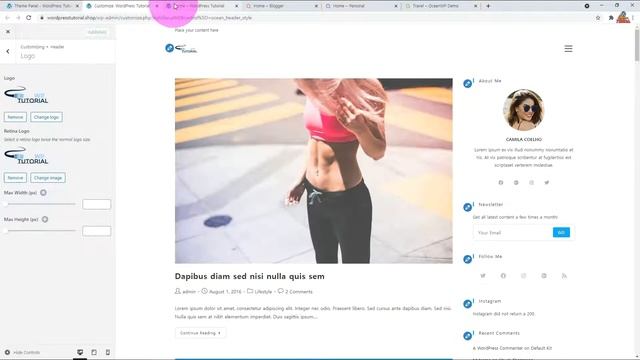640x360 pixels.
Task: Click Twitter icon in Follow Me widget
Action: click(x=483, y=276)
